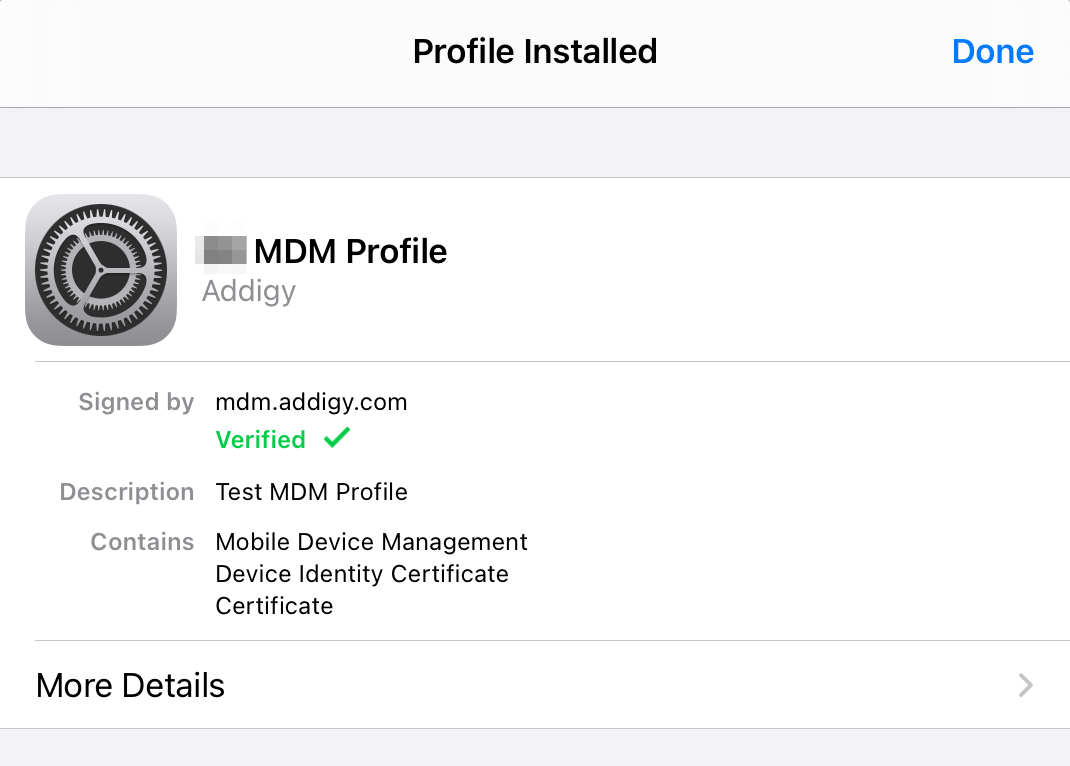Screen dimensions: 1070x766
Task: Click the Settings gear profile icon
Action: [x=101, y=270]
